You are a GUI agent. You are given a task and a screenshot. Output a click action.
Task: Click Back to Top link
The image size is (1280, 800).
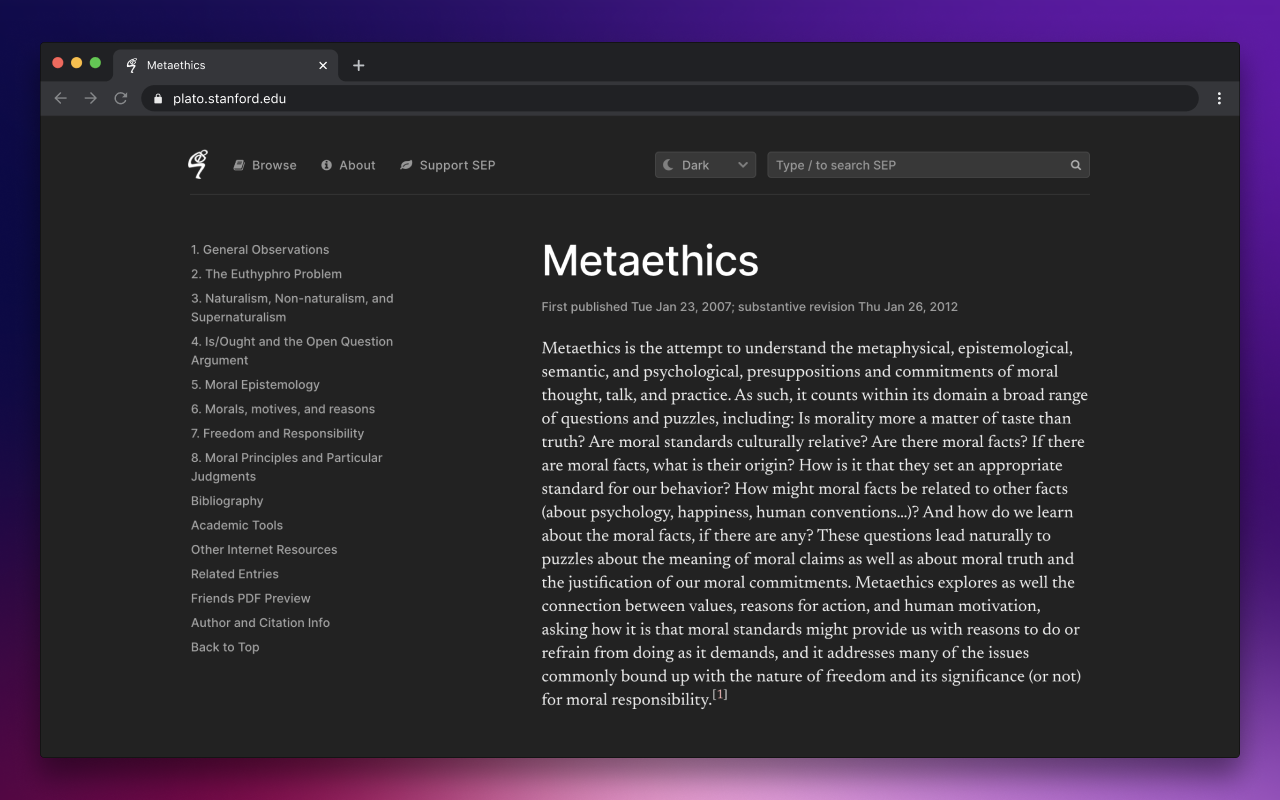pyautogui.click(x=225, y=647)
